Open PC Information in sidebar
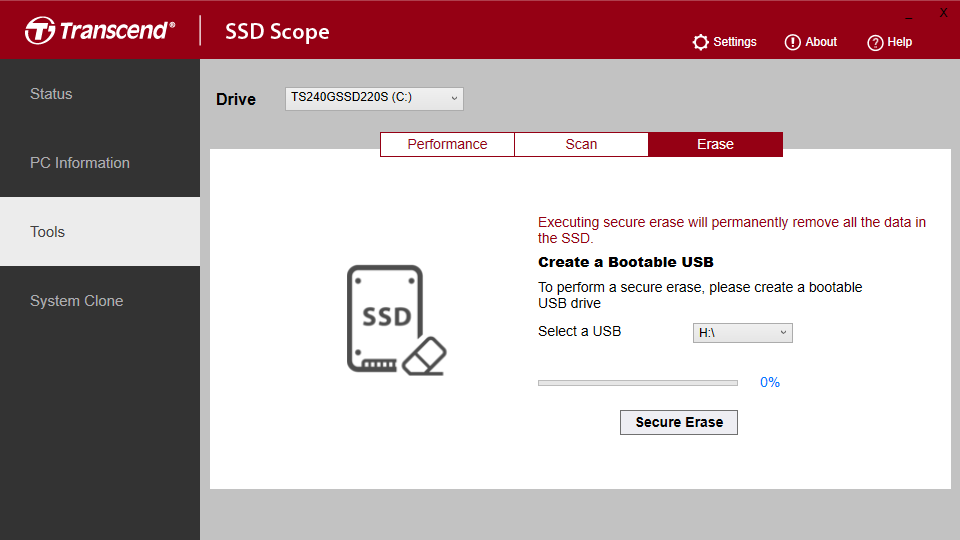This screenshot has width=960, height=540. (100, 163)
